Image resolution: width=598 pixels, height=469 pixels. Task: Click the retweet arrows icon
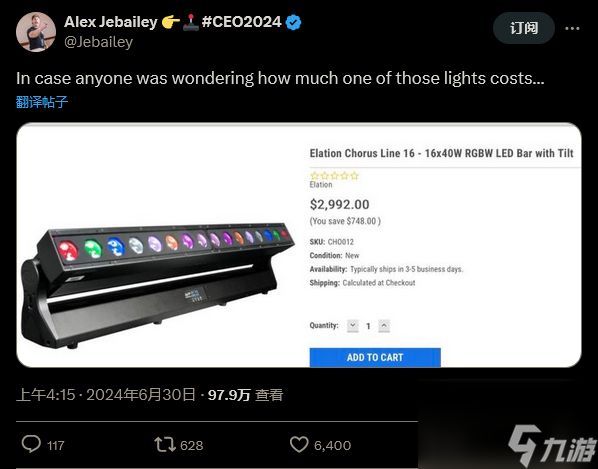tap(165, 445)
